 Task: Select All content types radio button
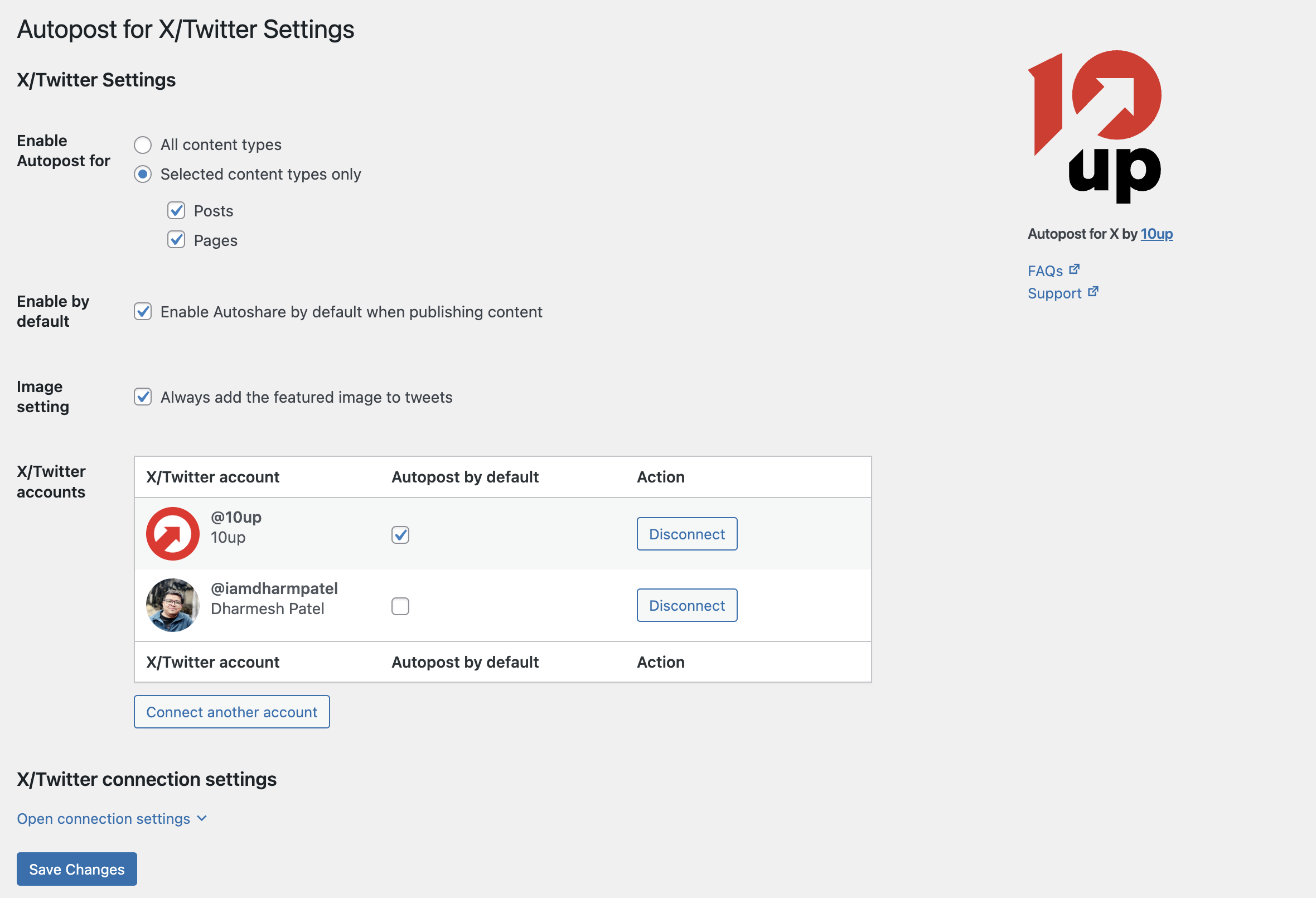pos(143,145)
